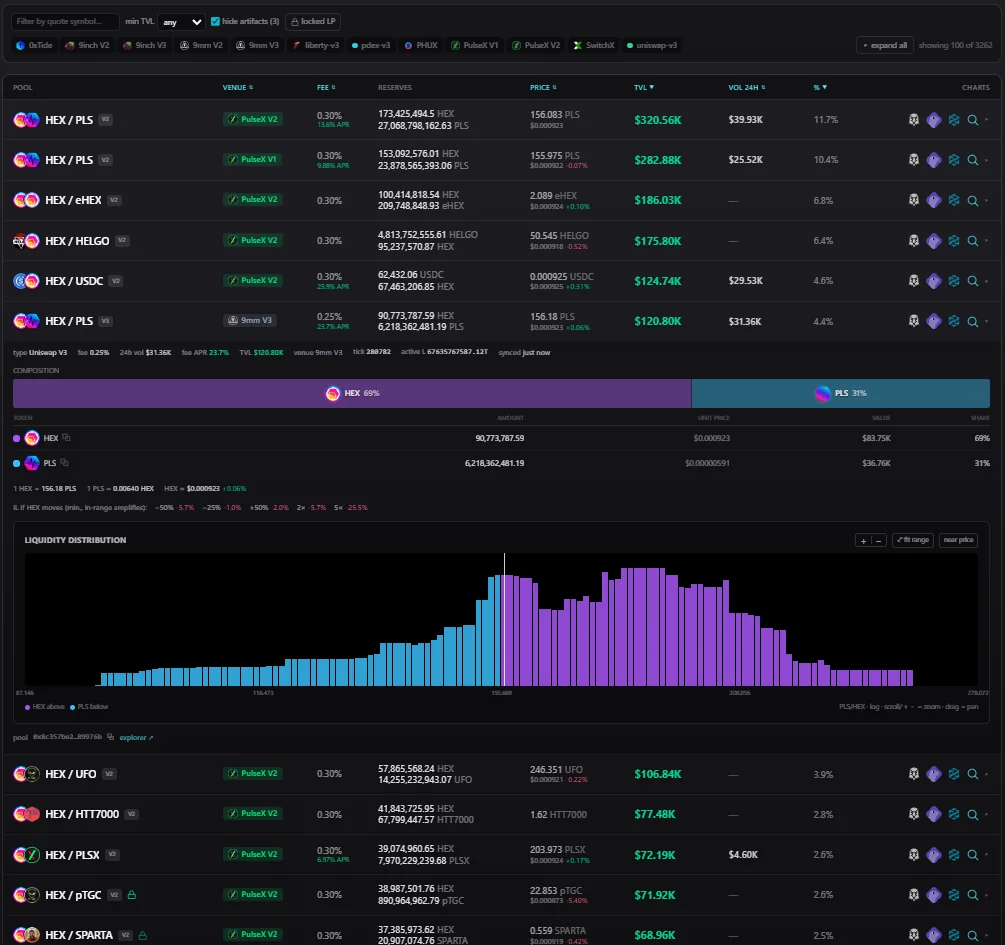Expand the HEX / USDC row arrow
The width and height of the screenshot is (1005, 945).
coord(986,281)
